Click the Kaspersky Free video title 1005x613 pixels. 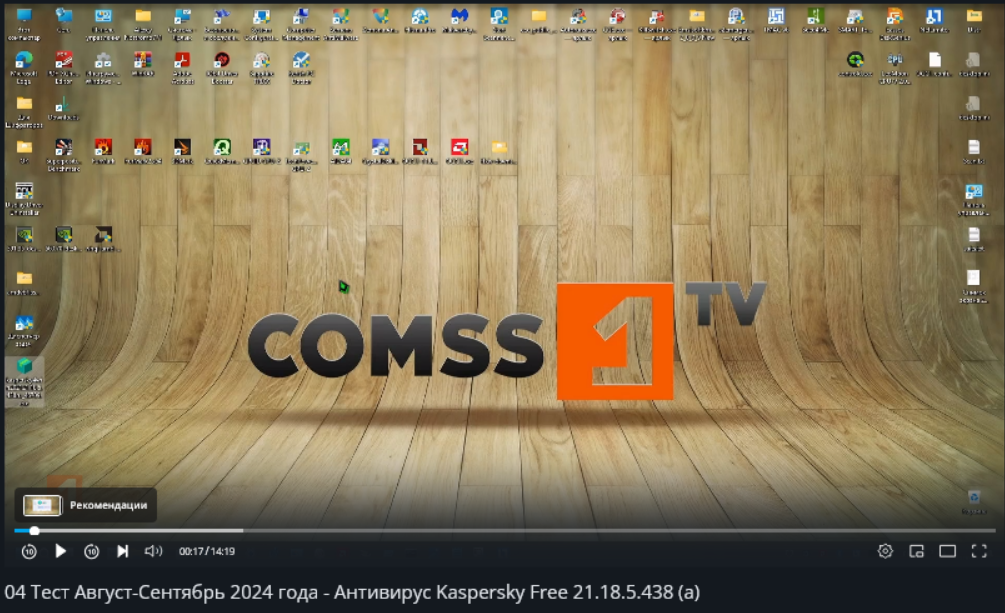pos(352,592)
